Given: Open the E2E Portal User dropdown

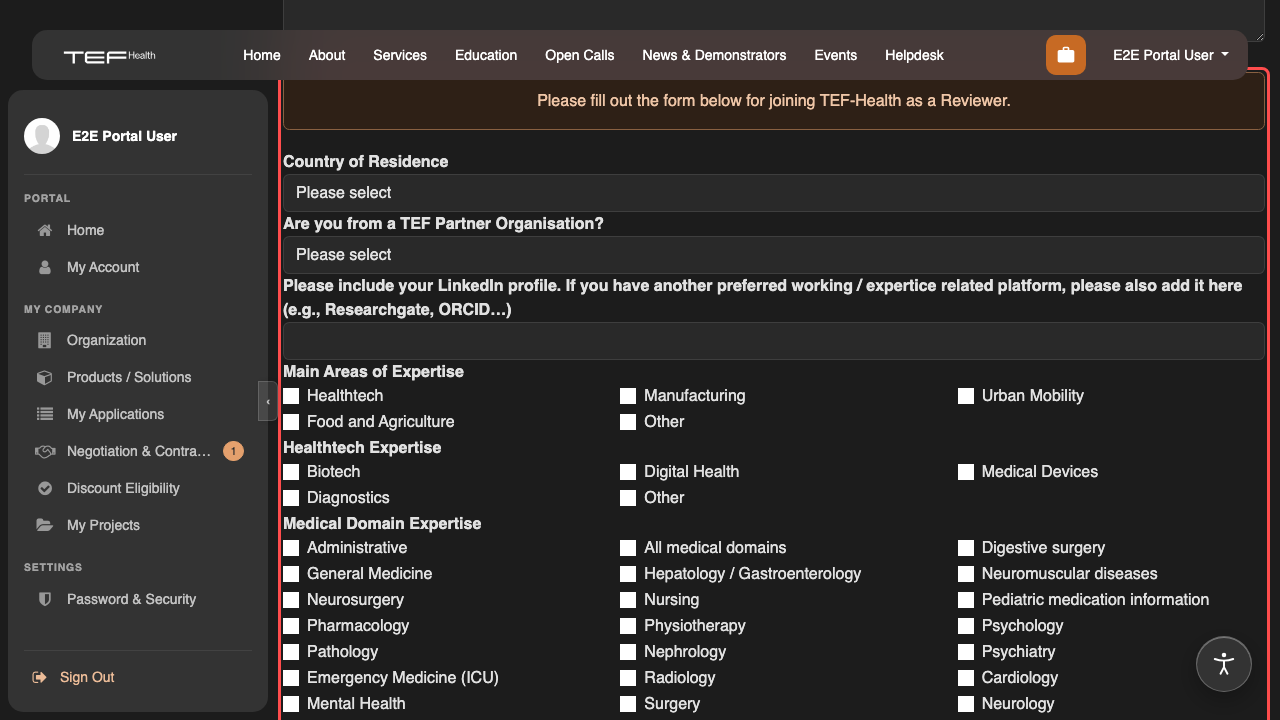Looking at the screenshot, I should [1171, 55].
